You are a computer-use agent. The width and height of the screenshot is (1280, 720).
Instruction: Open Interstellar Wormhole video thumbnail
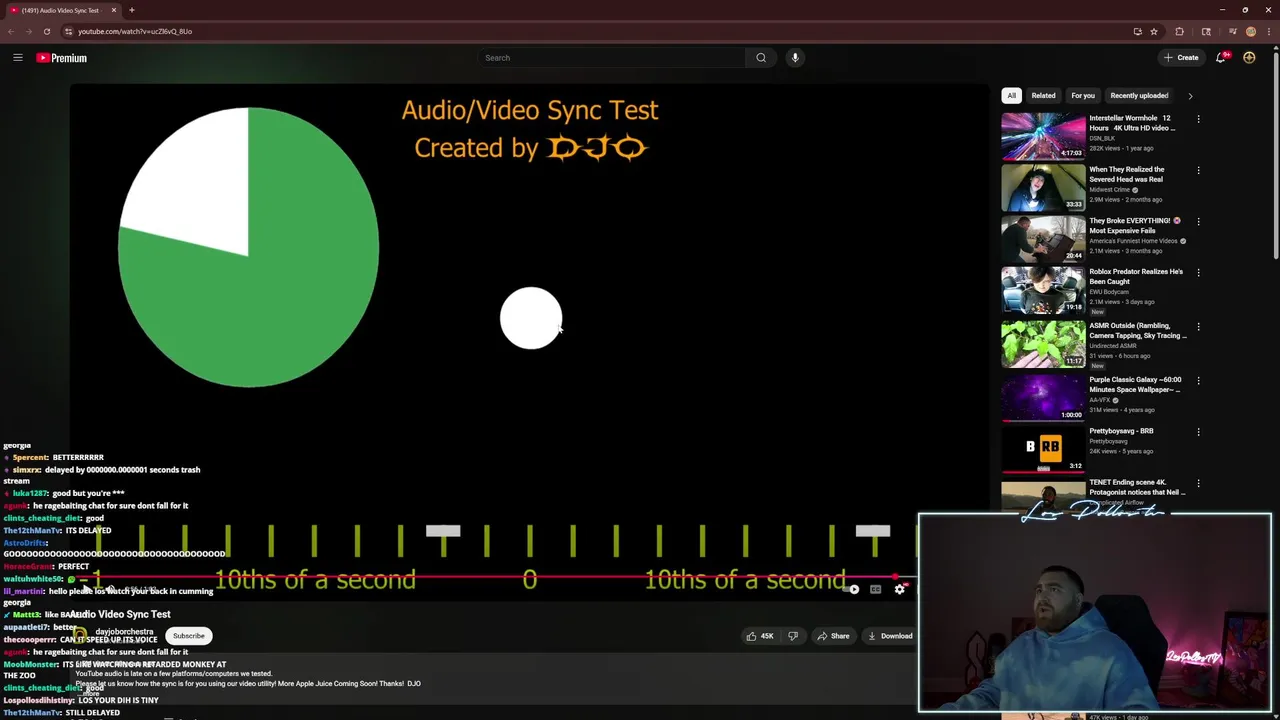click(x=1043, y=135)
